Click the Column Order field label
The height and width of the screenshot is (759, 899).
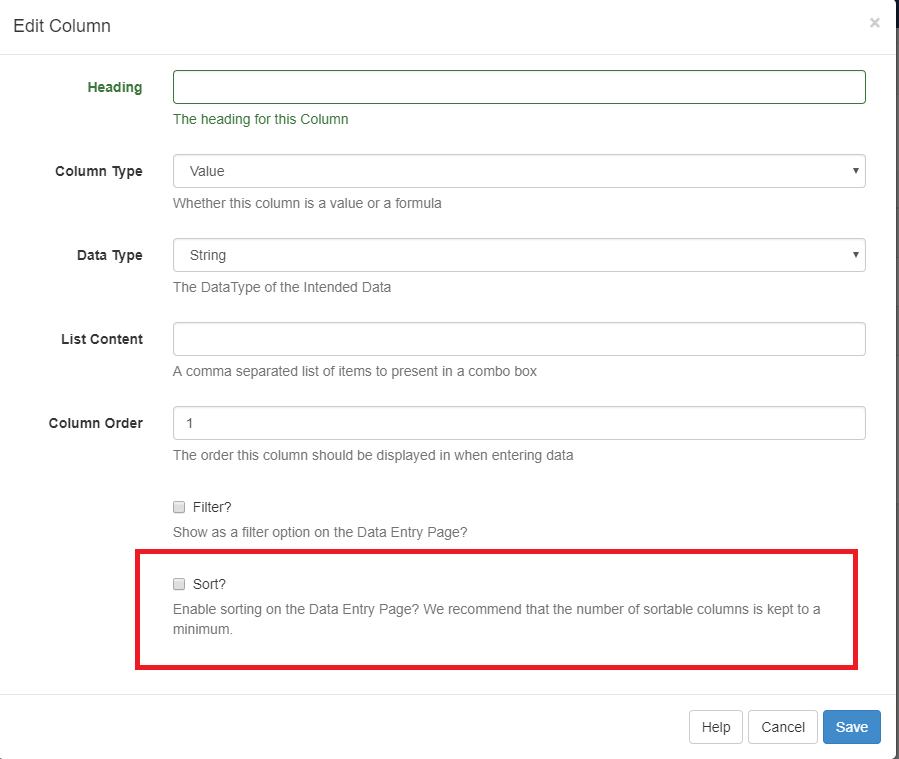point(96,423)
